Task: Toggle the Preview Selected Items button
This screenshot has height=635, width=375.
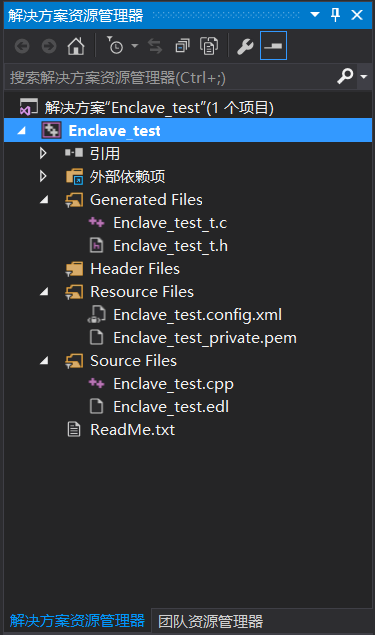Action: click(273, 45)
